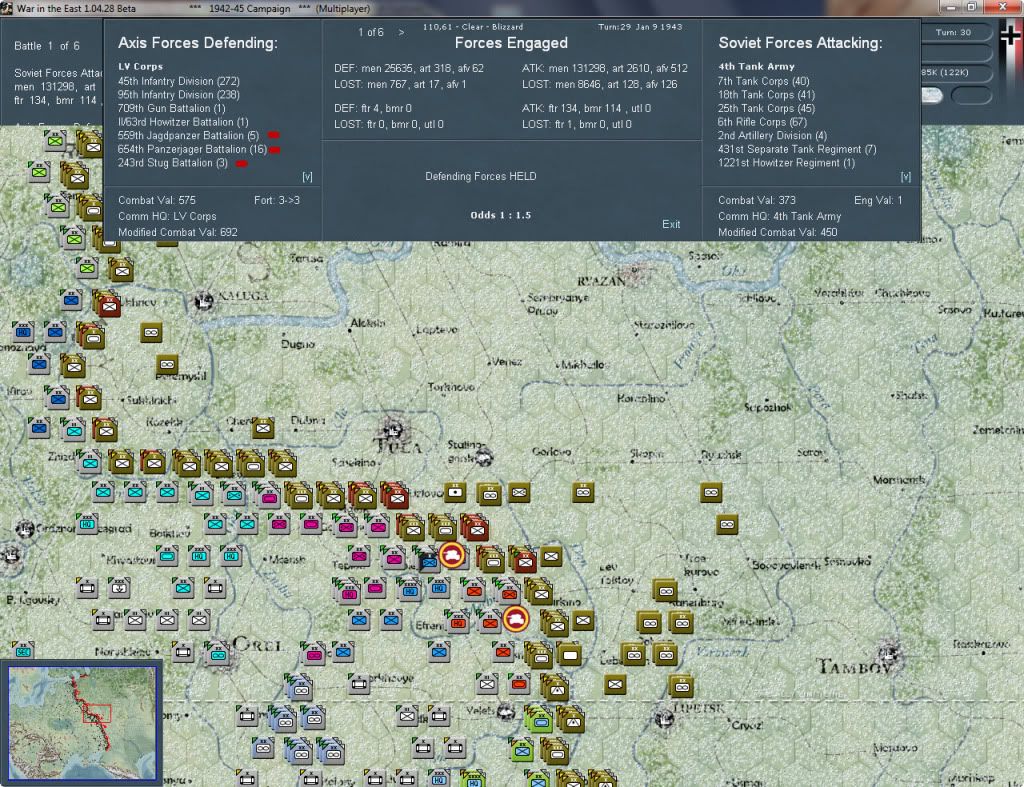Select the Soviet counter north of Peremyshl label
Viewport: 1024px width, 787px height.
tap(151, 332)
